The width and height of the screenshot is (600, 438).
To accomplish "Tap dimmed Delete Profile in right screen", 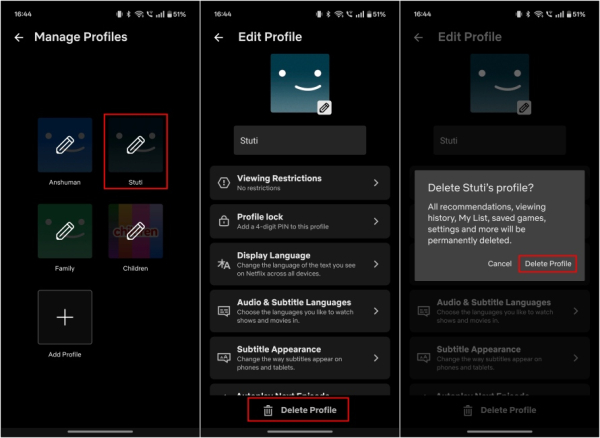I will click(499, 410).
